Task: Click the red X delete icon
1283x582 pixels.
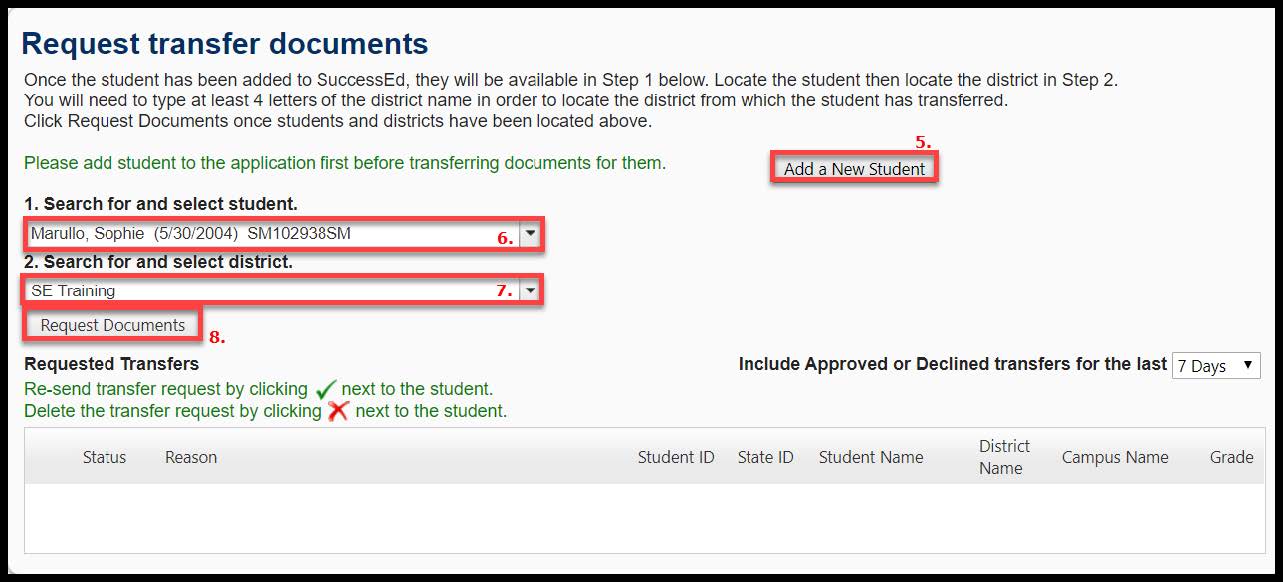Action: pyautogui.click(x=338, y=411)
